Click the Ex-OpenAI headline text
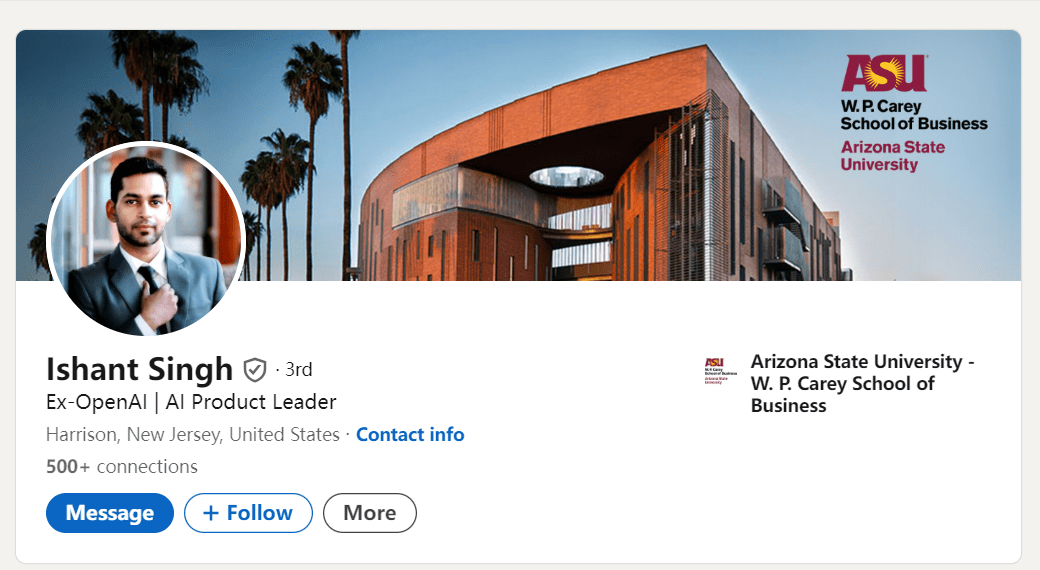1040x570 pixels. click(191, 402)
